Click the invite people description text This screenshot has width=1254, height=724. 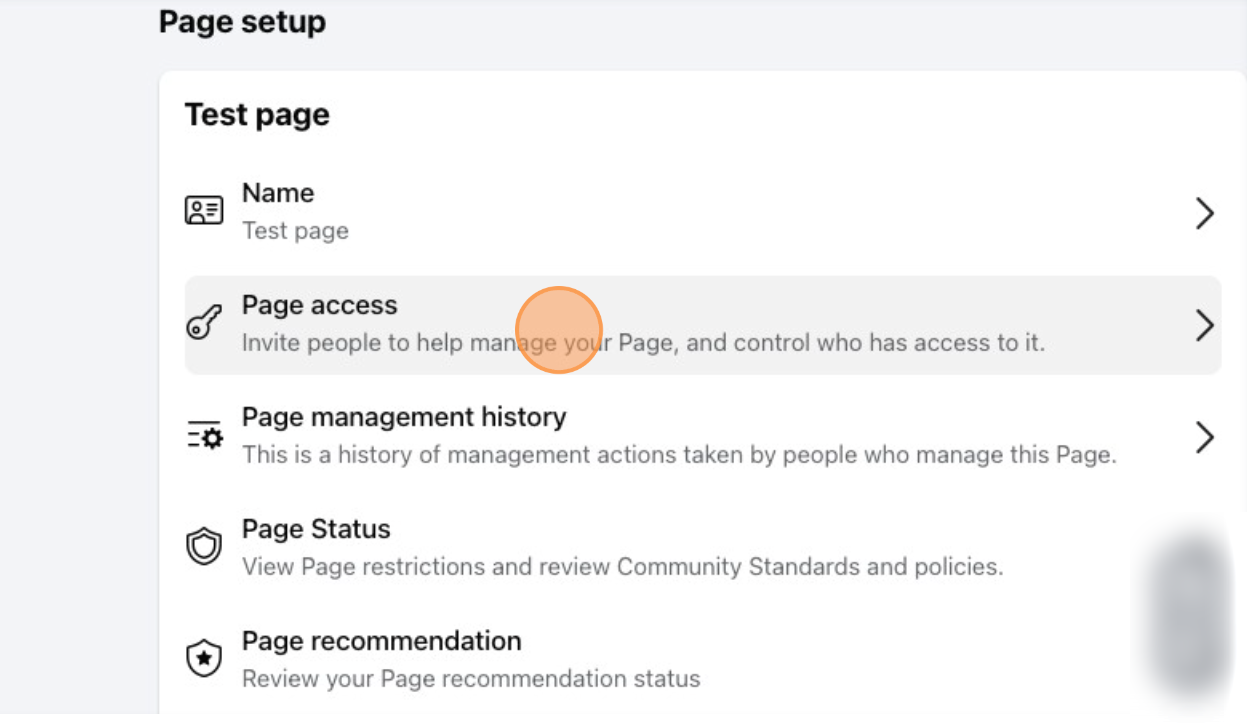(643, 342)
